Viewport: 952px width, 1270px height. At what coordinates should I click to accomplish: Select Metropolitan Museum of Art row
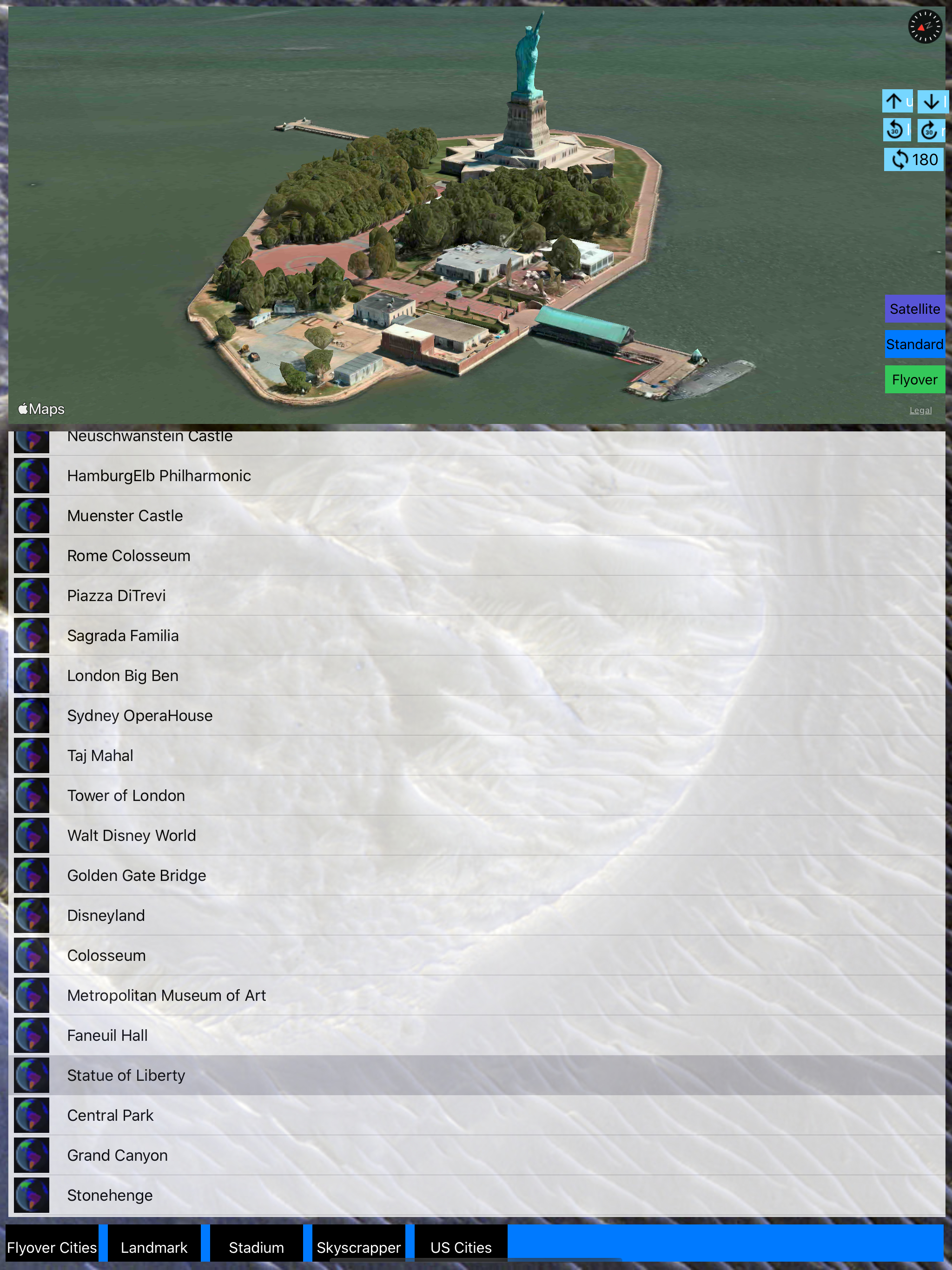[476, 996]
